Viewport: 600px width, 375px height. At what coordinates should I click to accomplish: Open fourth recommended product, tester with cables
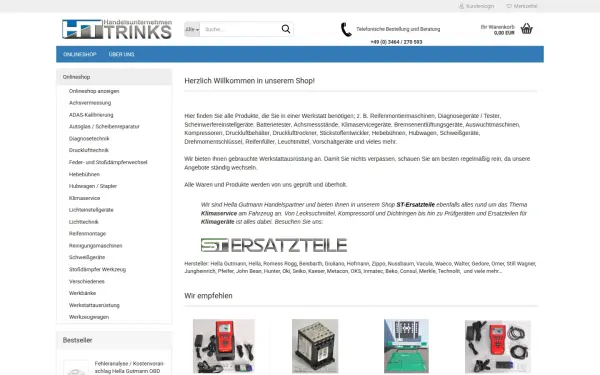(x=497, y=347)
